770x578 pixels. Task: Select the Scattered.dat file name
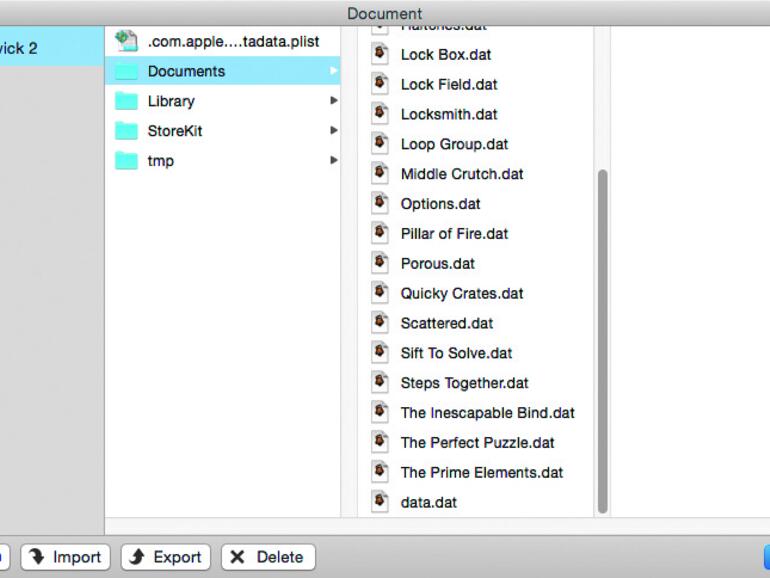[447, 323]
